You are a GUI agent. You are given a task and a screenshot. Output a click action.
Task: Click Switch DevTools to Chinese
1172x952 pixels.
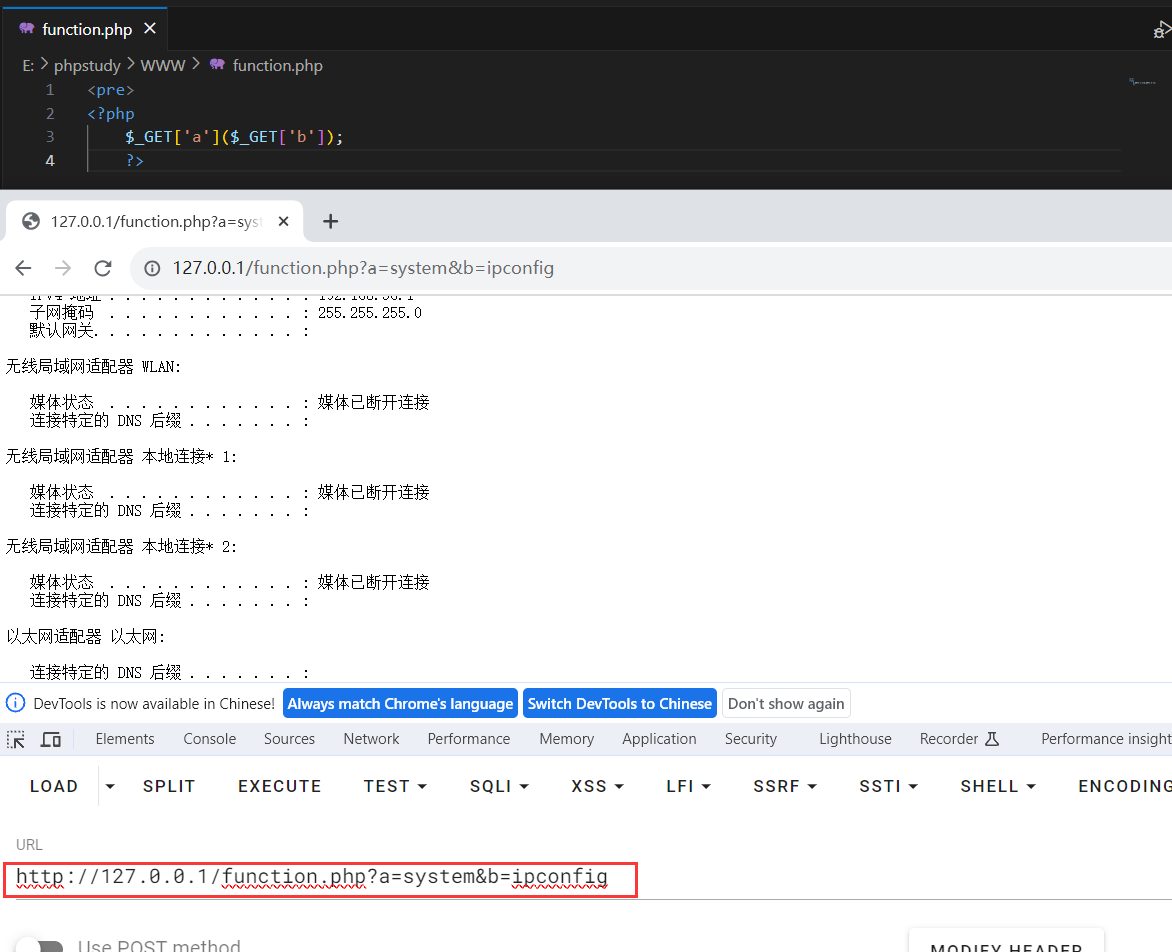(x=620, y=704)
